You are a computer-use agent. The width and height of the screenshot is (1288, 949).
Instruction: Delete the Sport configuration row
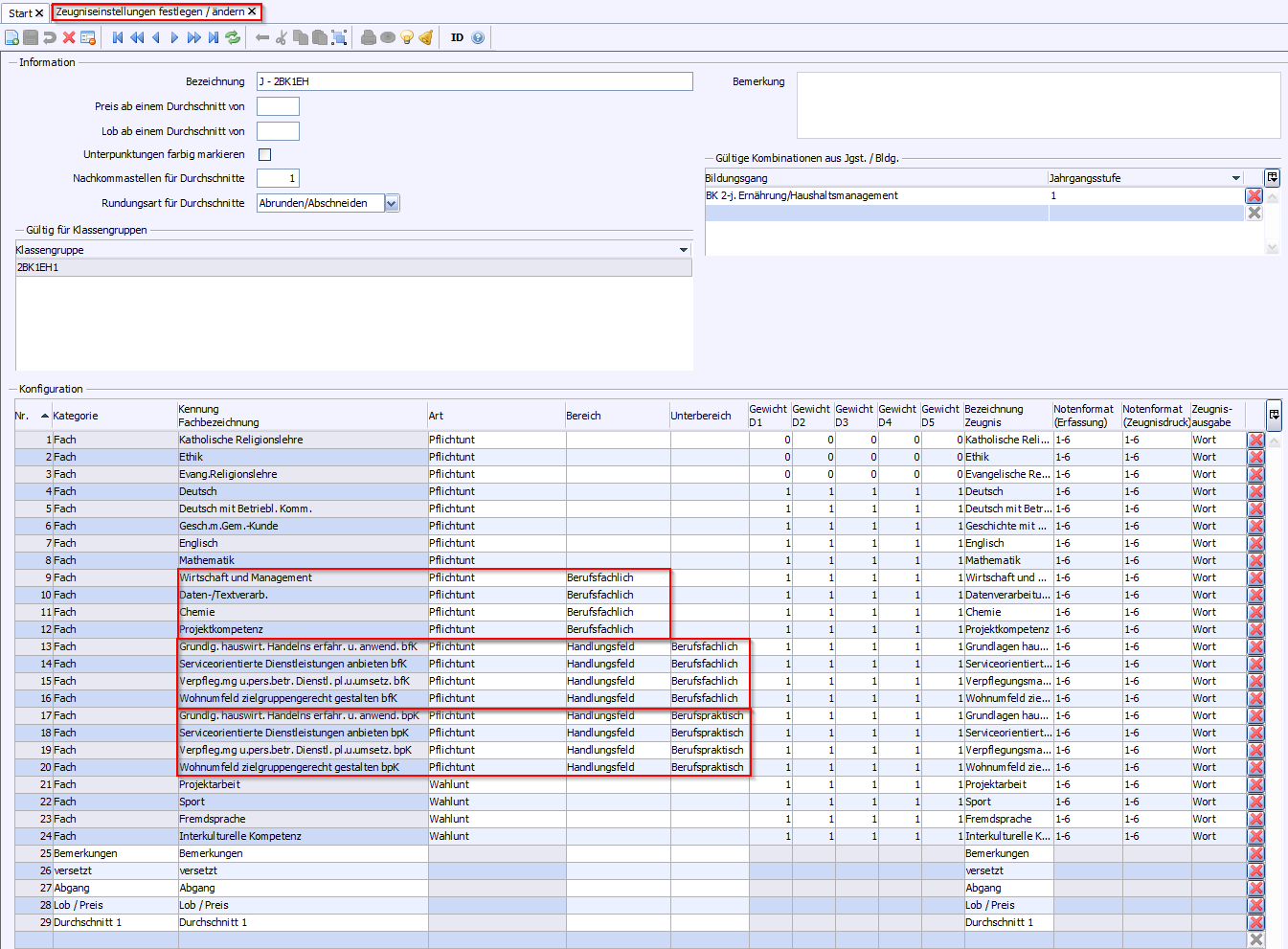coord(1255,802)
